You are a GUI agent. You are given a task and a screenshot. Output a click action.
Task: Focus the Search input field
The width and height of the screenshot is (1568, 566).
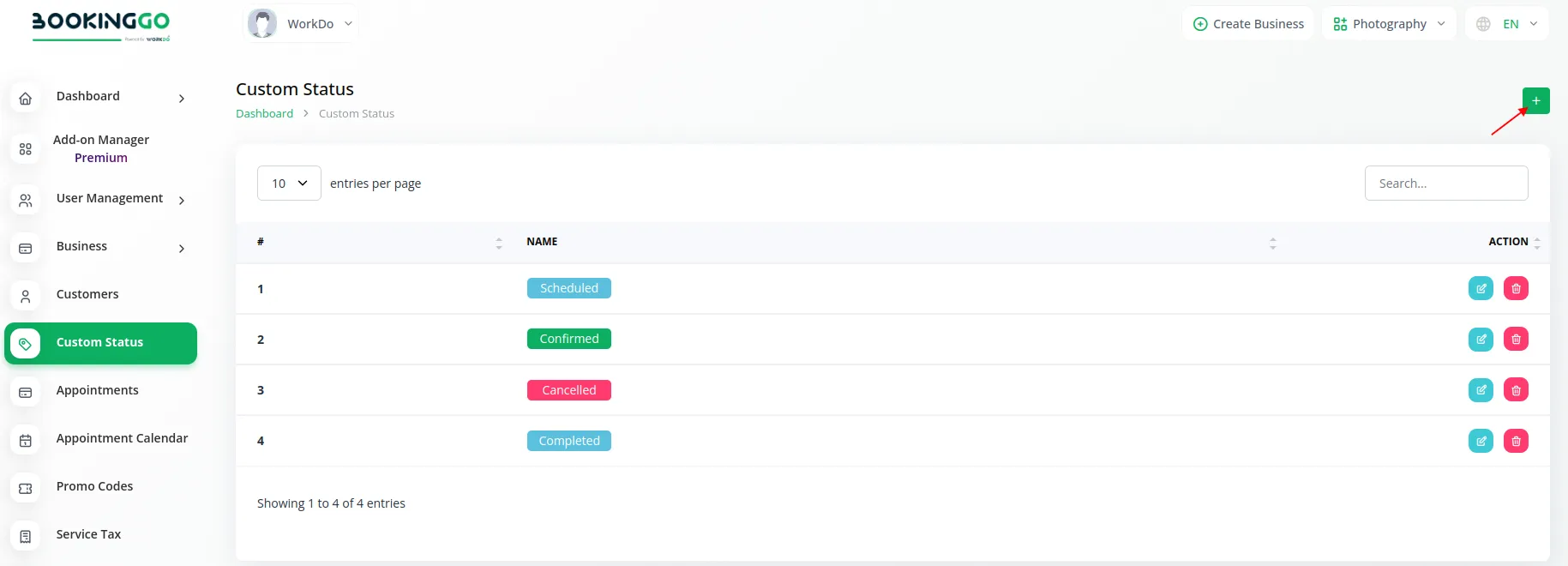point(1445,184)
